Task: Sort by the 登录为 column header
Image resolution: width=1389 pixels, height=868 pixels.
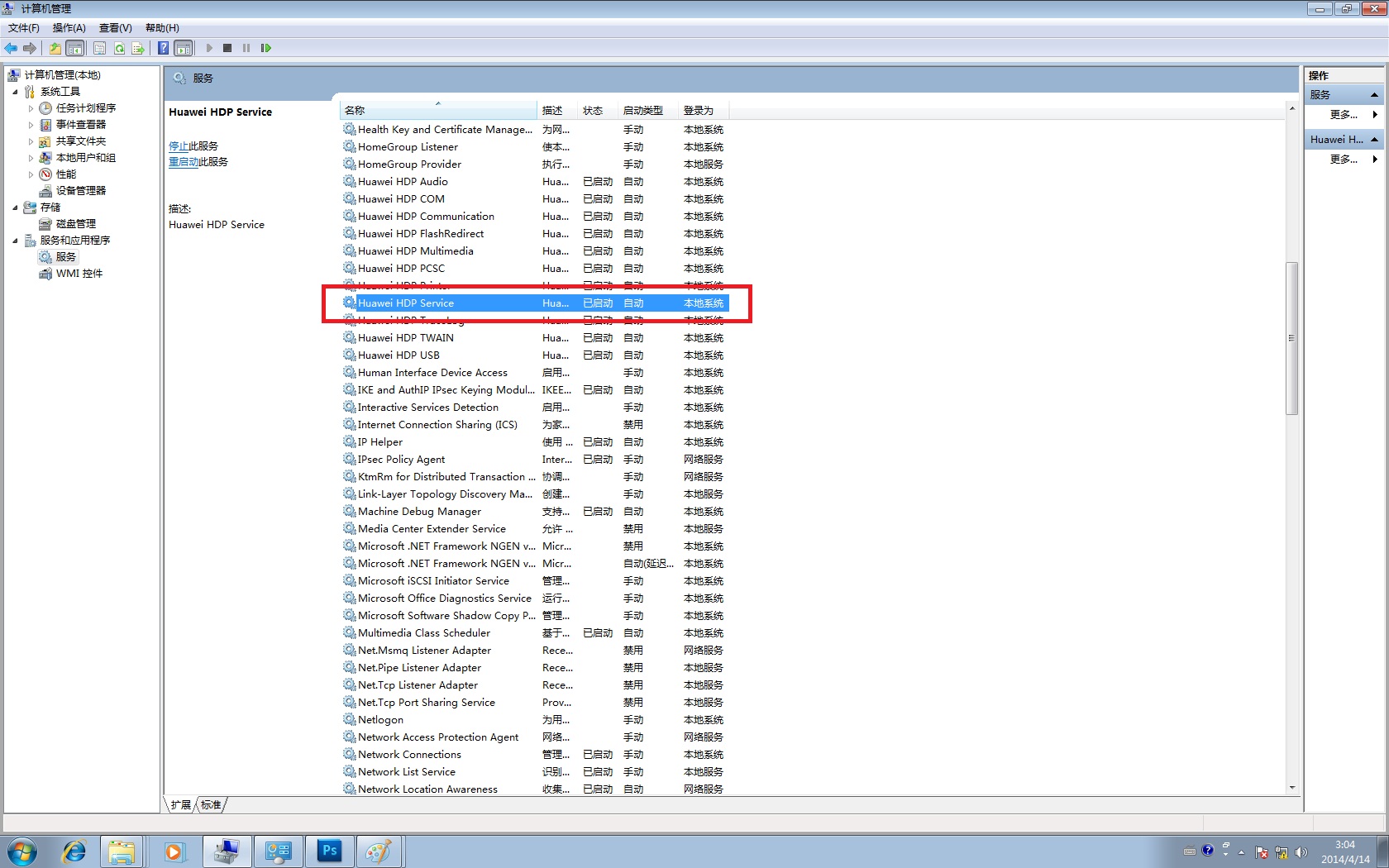Action: (704, 110)
